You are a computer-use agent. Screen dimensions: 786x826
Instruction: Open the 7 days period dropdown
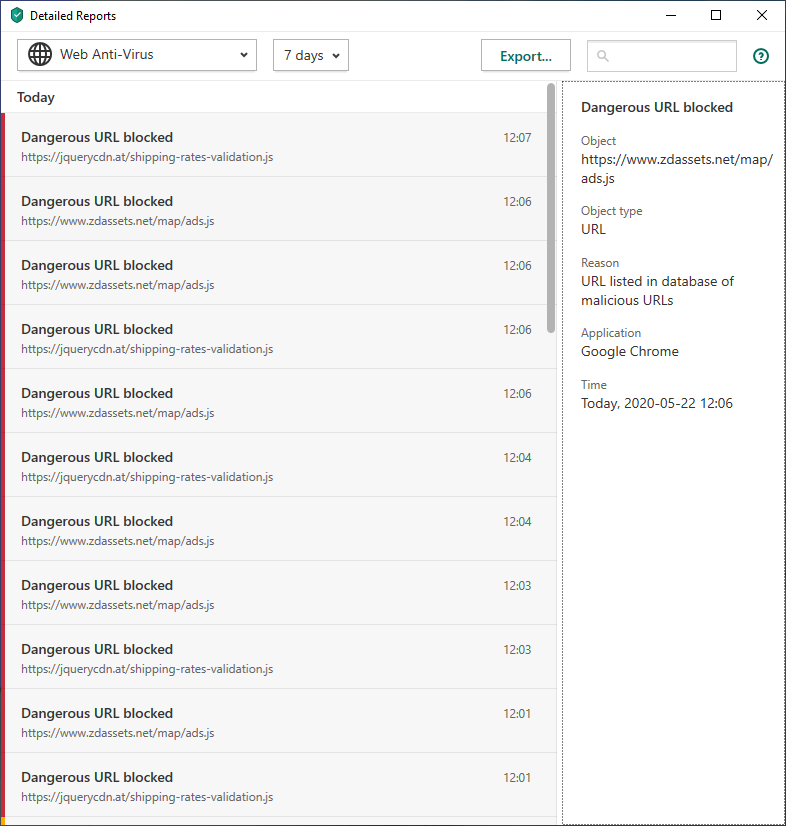(x=310, y=56)
